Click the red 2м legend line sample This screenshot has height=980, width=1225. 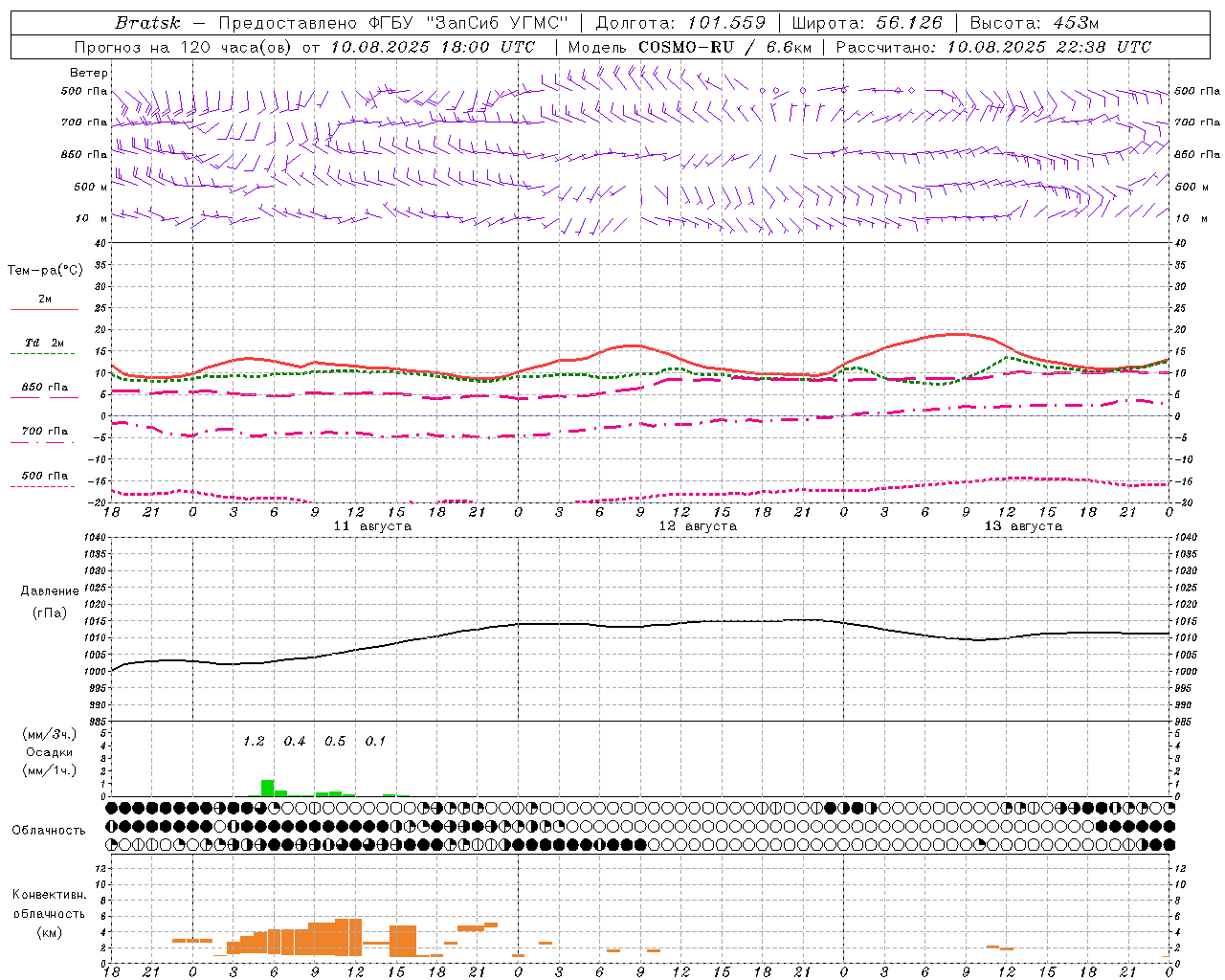[44, 309]
